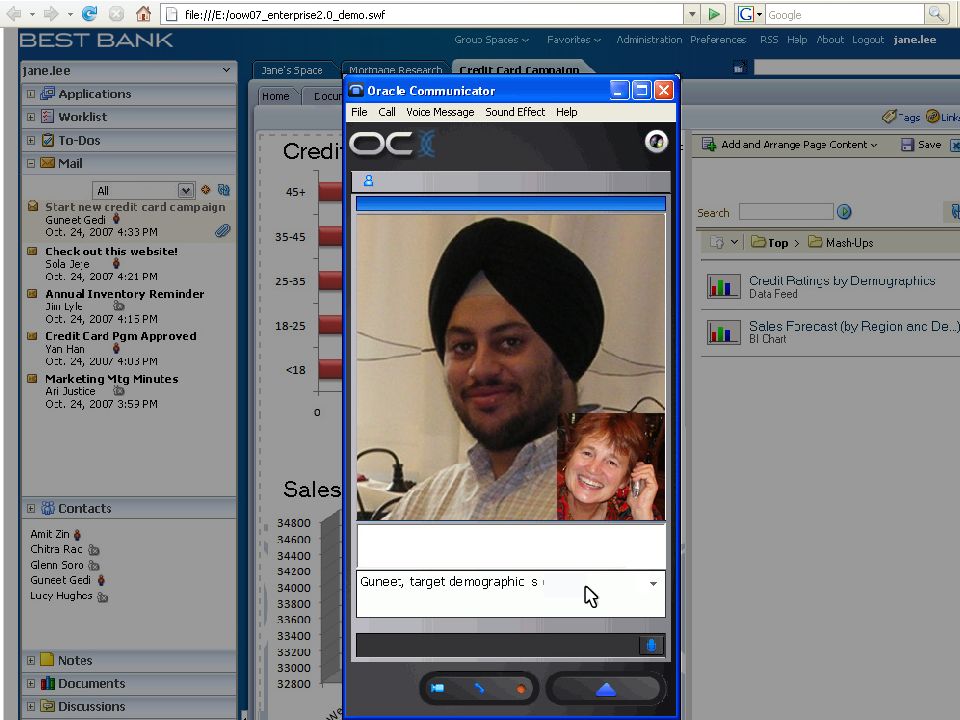This screenshot has height=720, width=960.
Task: Click the Save button in the page toolbar
Action: [x=921, y=144]
